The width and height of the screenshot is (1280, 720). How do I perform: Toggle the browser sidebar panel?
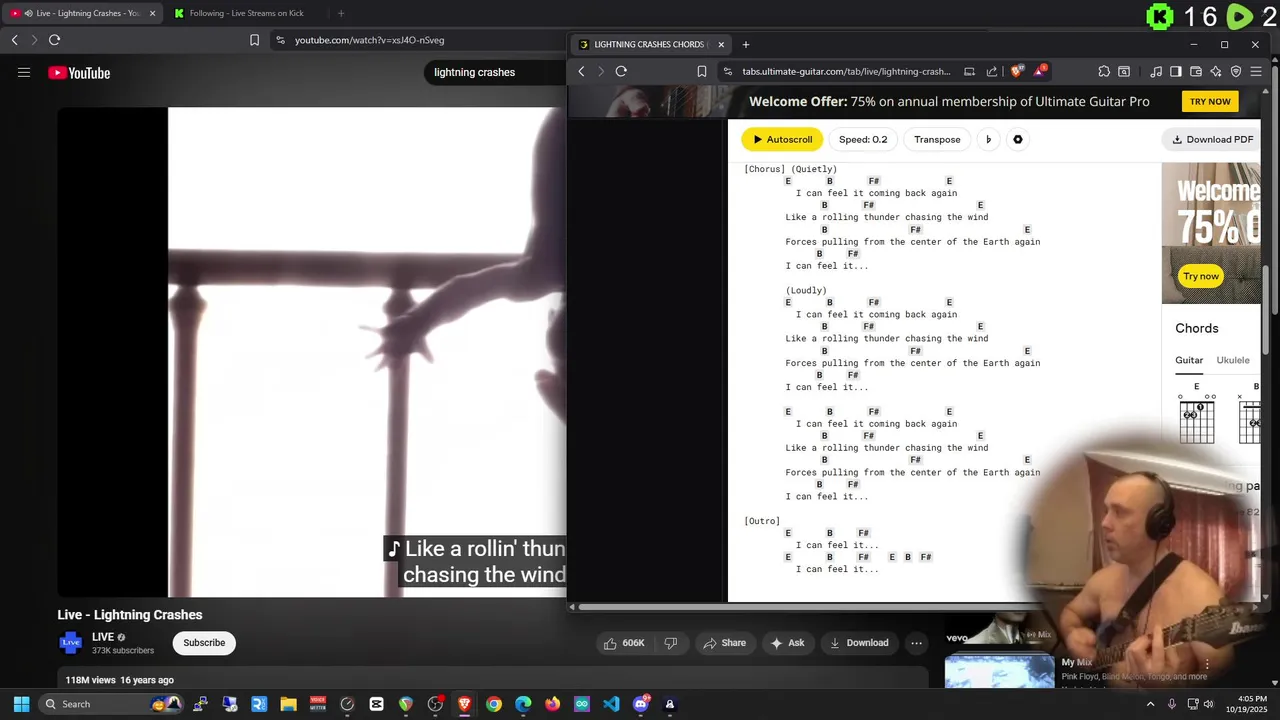(1176, 71)
